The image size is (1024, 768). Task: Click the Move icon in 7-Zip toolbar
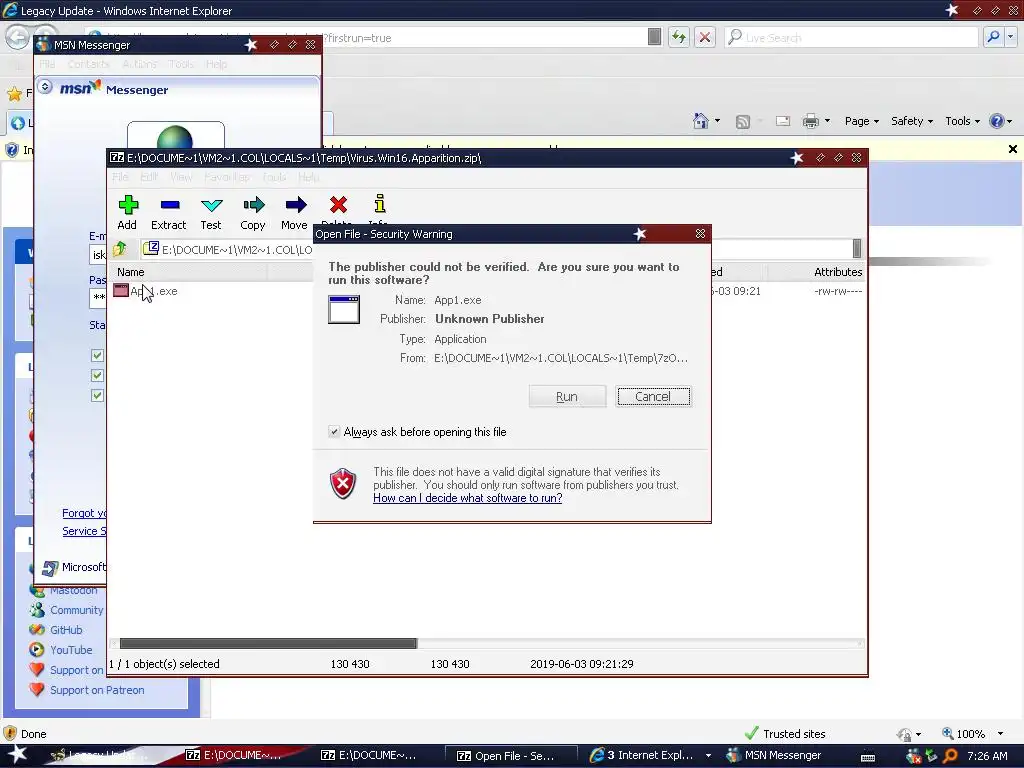click(x=295, y=205)
